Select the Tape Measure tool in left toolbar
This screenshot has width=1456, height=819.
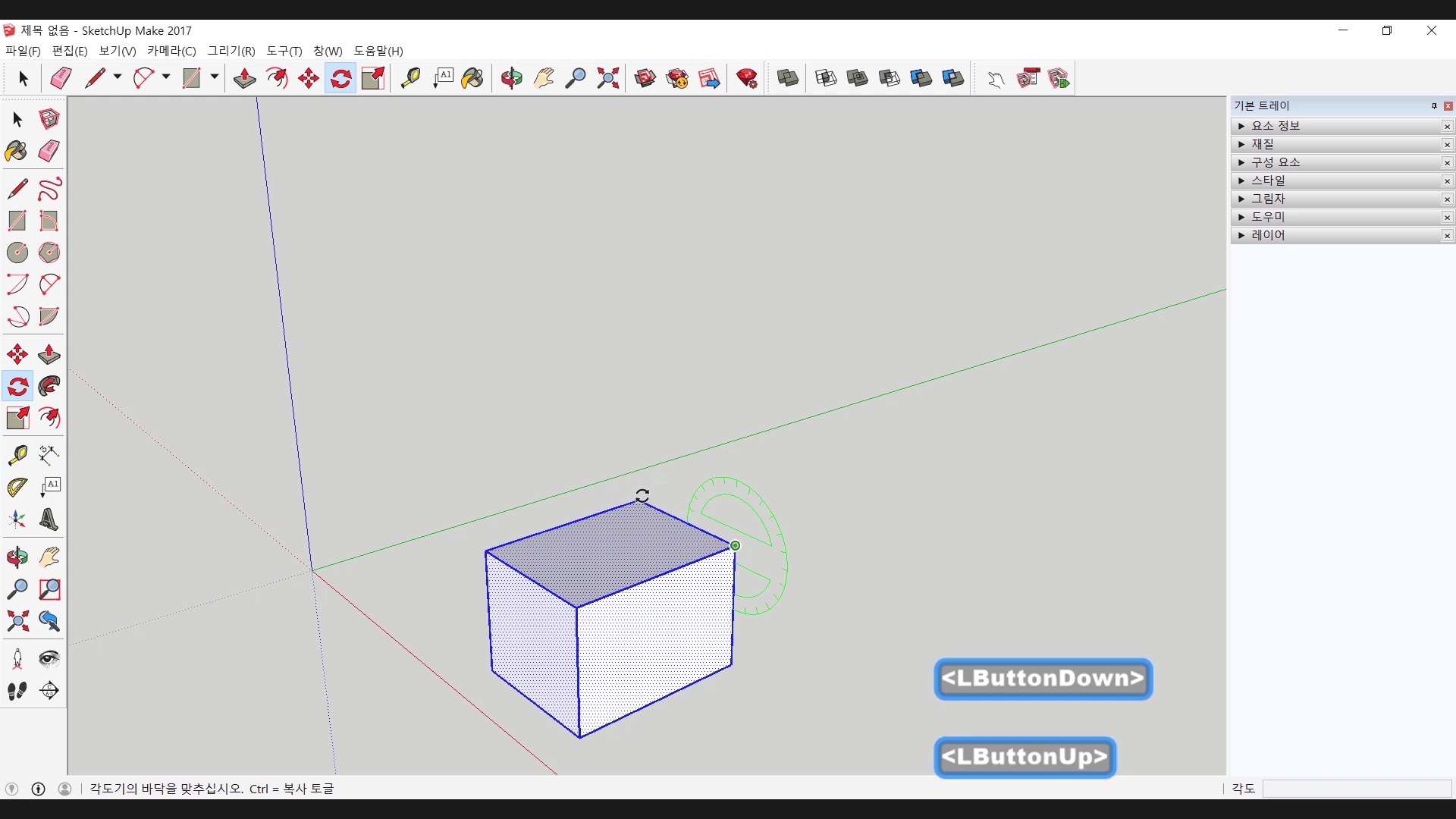pos(17,454)
